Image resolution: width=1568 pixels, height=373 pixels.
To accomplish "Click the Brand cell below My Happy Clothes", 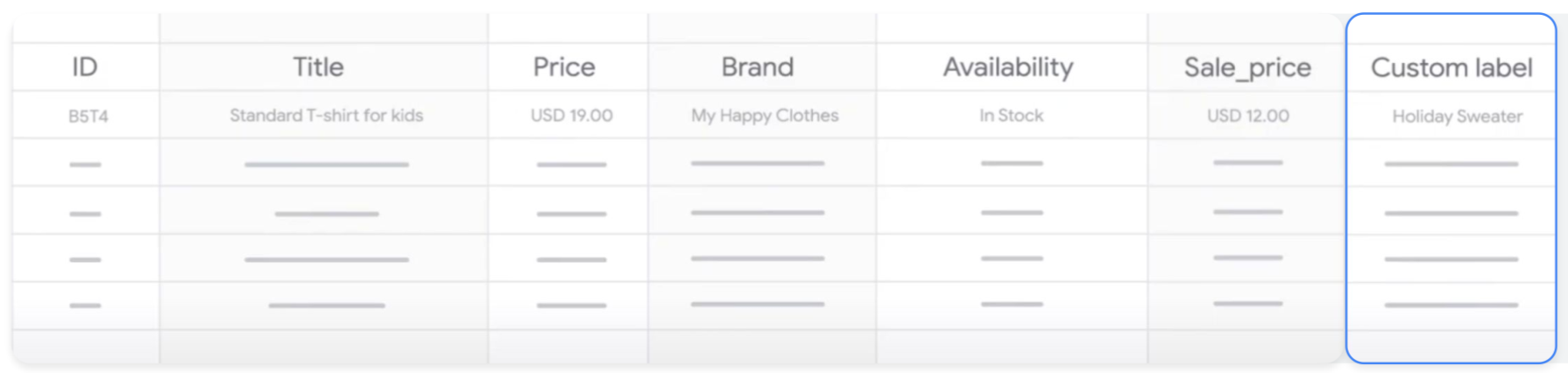I will point(758,163).
